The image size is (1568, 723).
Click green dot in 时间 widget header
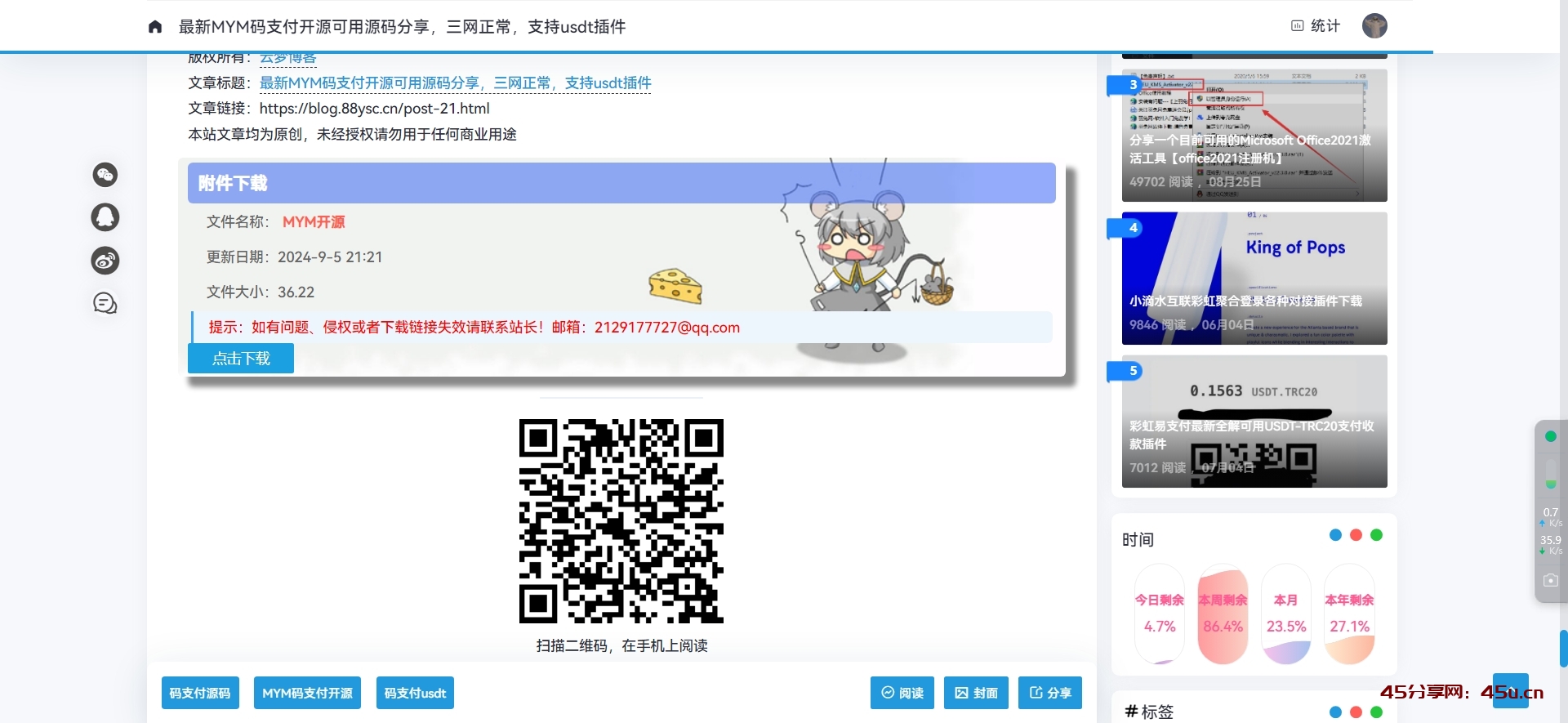[x=1376, y=535]
